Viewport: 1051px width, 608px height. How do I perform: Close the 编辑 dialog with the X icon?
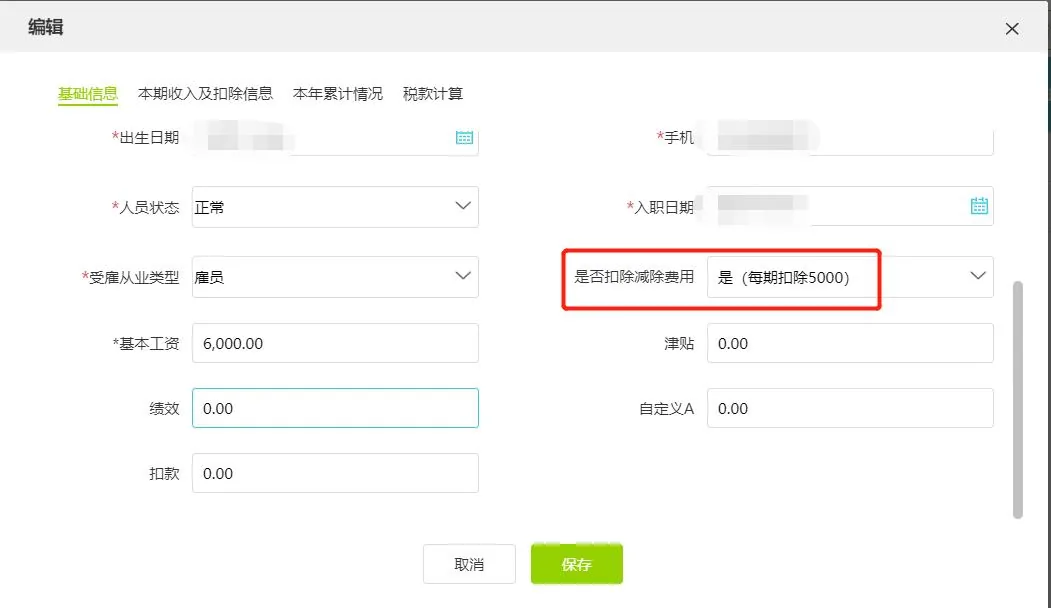pos(1011,29)
